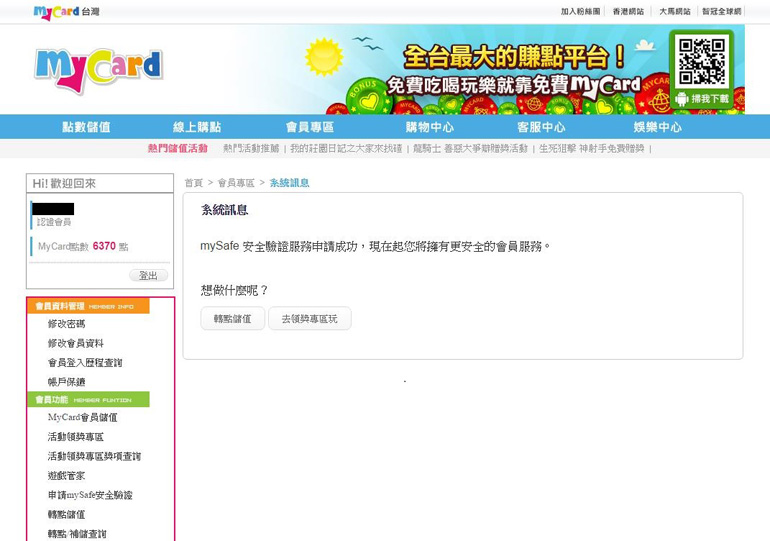The image size is (770, 541).
Task: Open 龍騎士 善惡大爭辯贈獎活動 promotion
Action: point(470,148)
